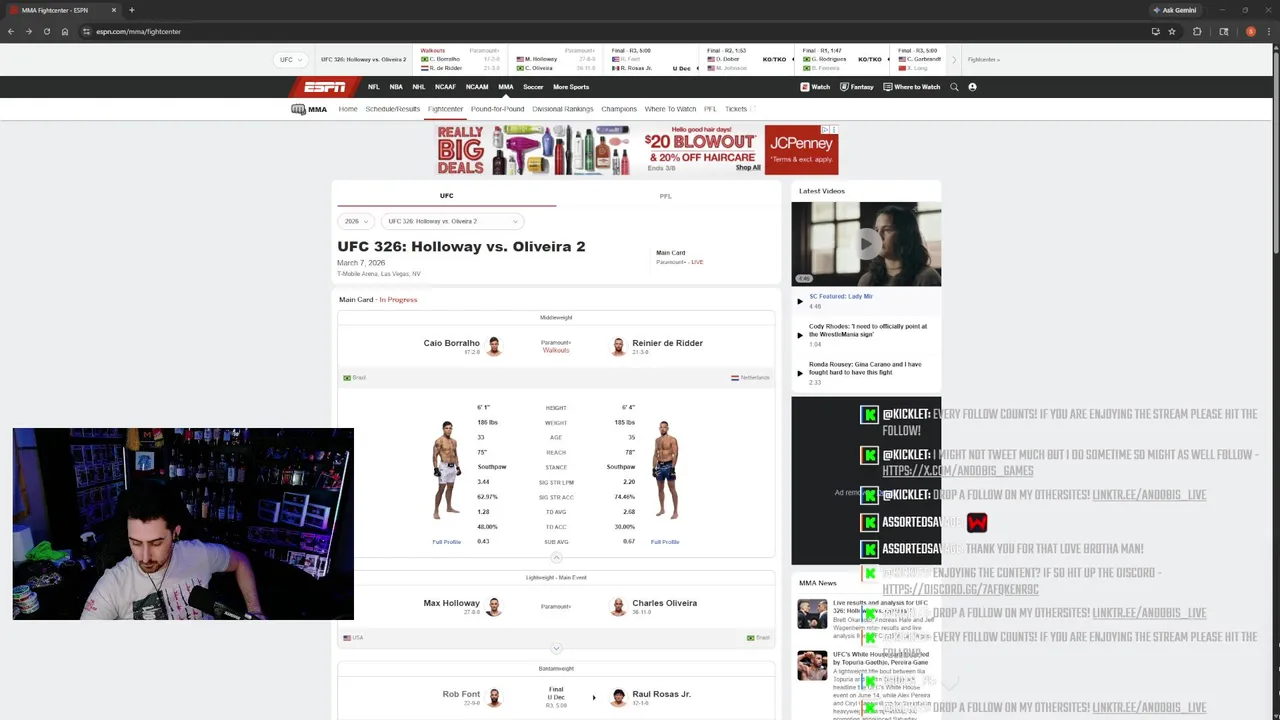
Task: Open the NCAAM menu item
Action: (477, 87)
